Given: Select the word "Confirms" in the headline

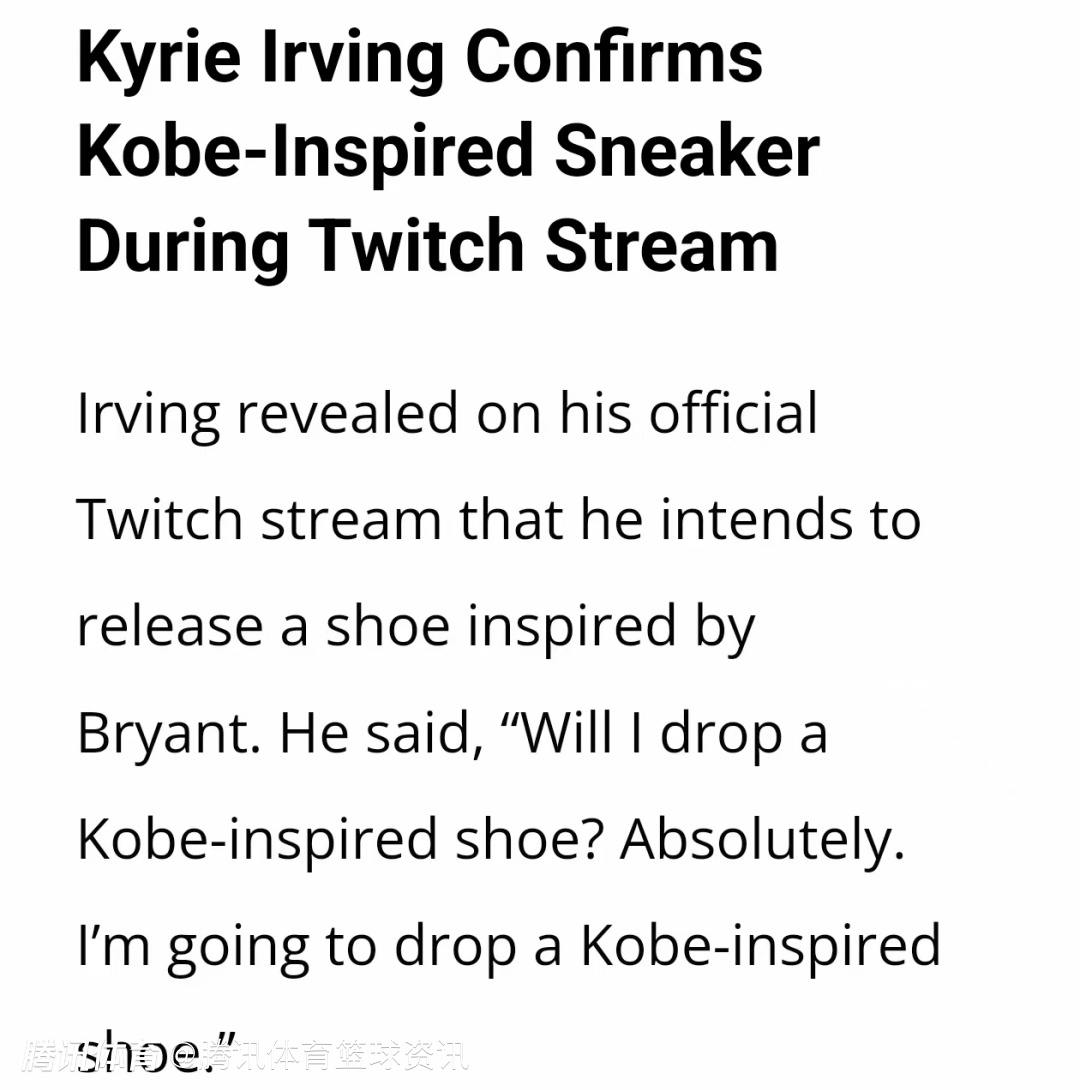Looking at the screenshot, I should (614, 56).
